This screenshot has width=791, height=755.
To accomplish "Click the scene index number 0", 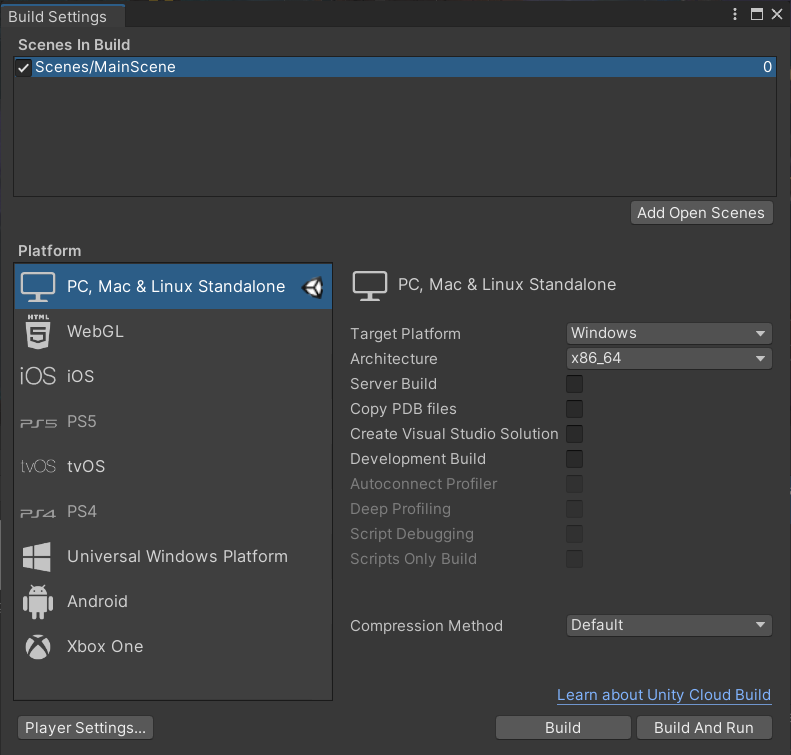I will (x=767, y=67).
